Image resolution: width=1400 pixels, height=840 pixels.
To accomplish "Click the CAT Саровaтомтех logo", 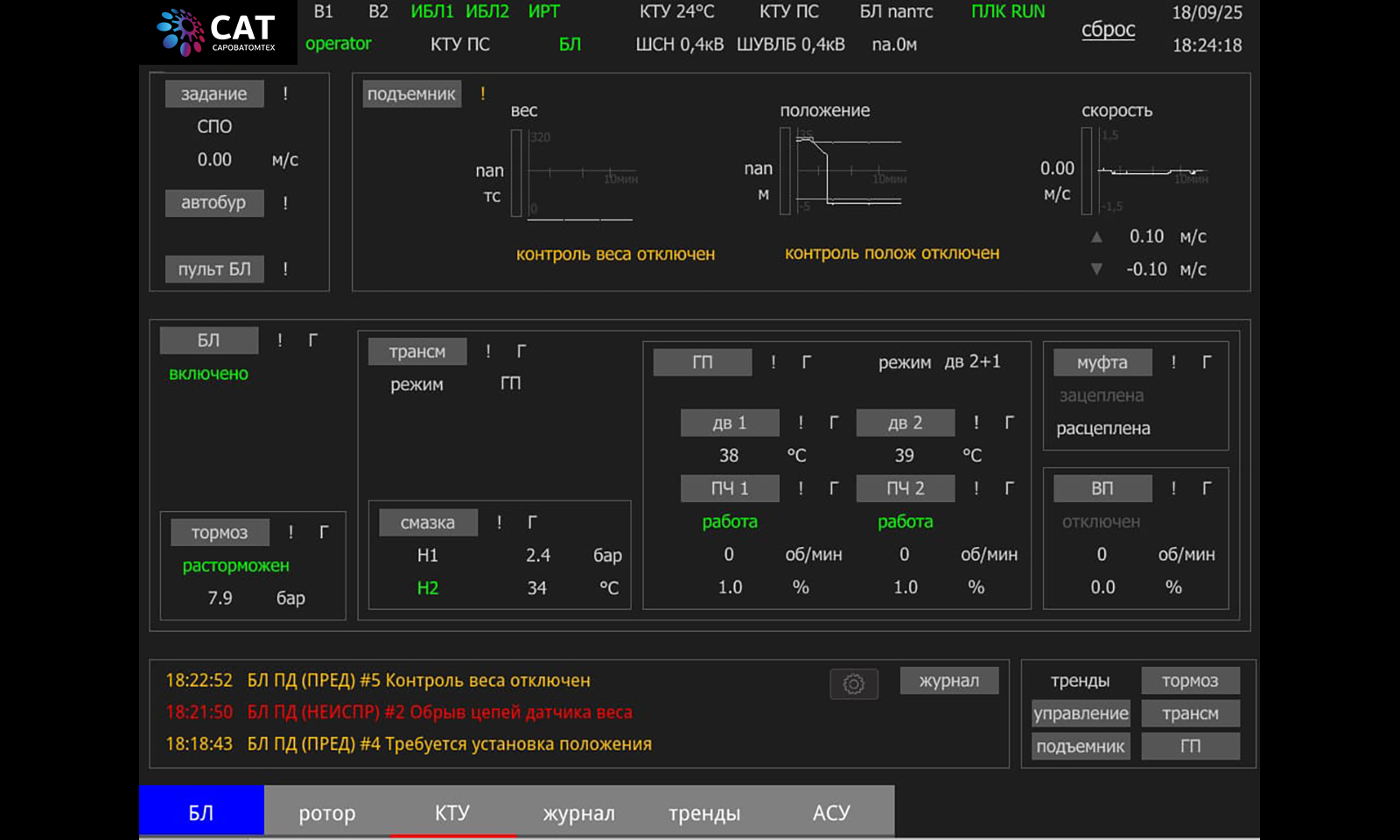I will point(216,31).
